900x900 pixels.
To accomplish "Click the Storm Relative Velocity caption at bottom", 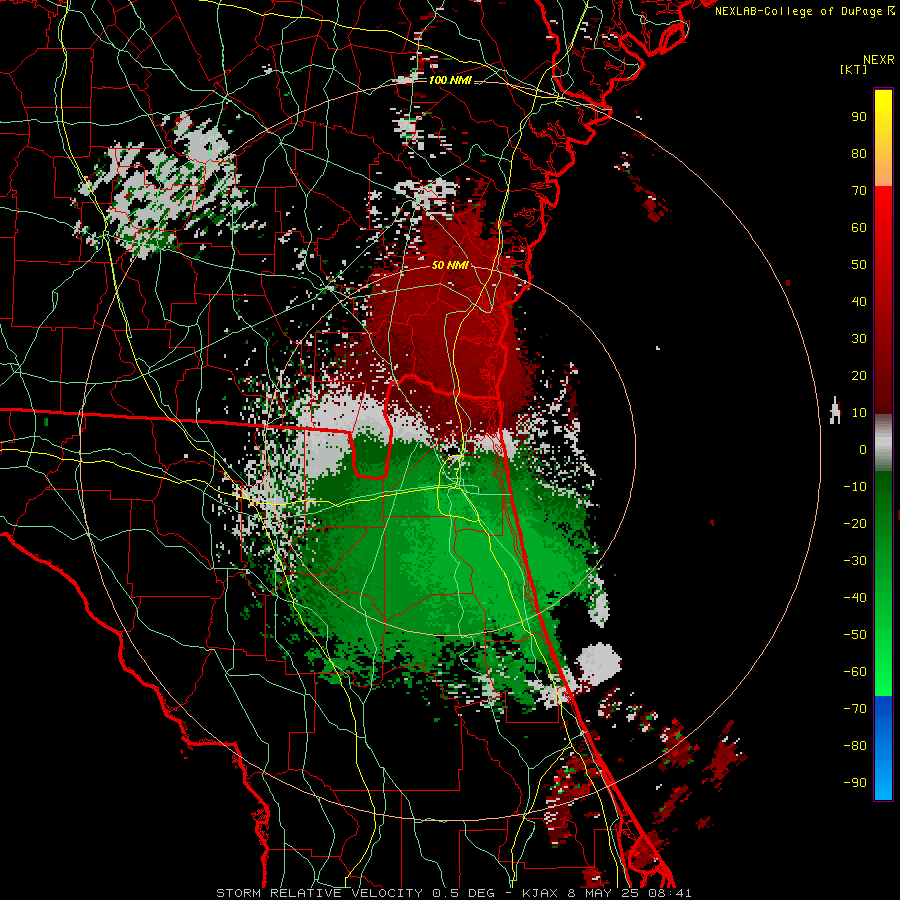I will 453,893.
